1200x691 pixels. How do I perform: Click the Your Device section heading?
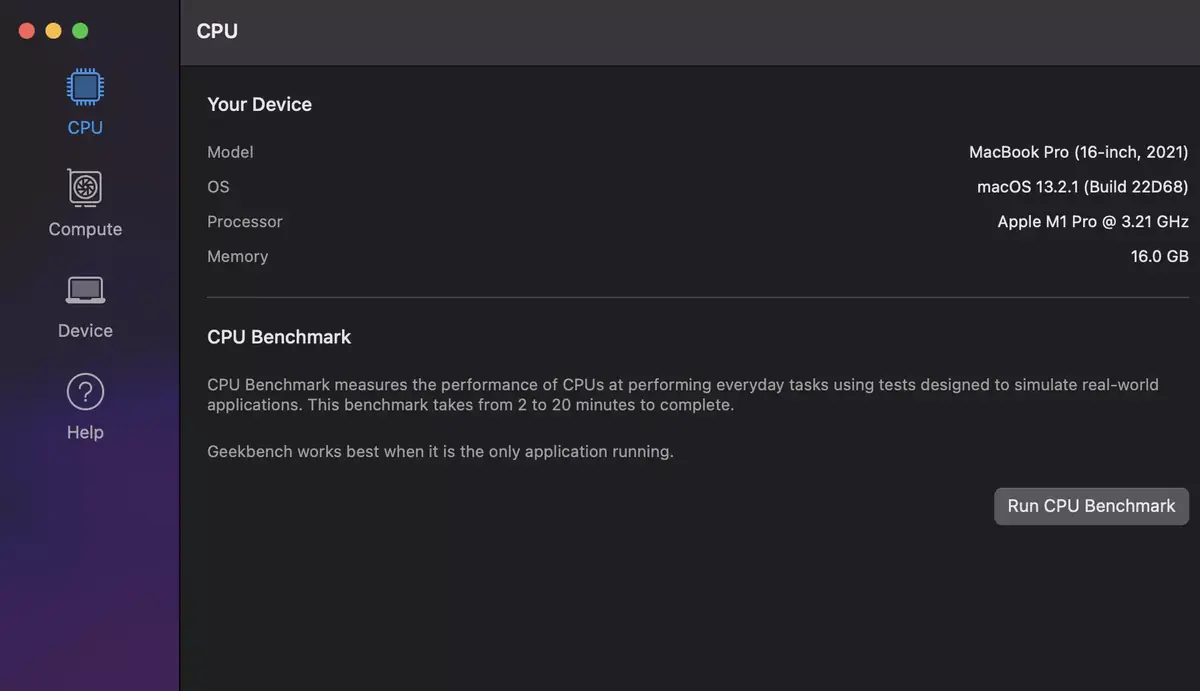[x=259, y=104]
